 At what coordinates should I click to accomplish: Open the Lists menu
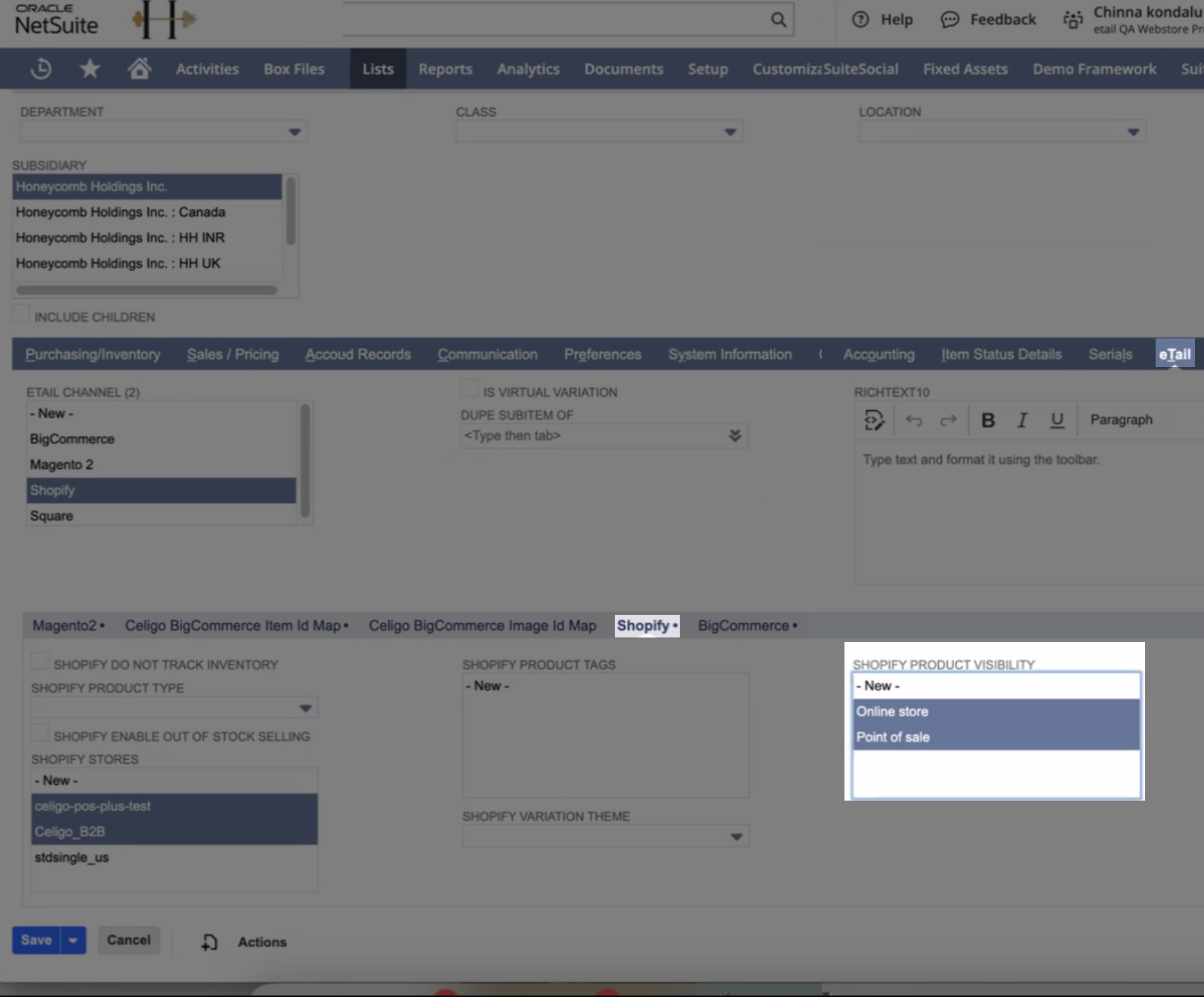pos(378,69)
